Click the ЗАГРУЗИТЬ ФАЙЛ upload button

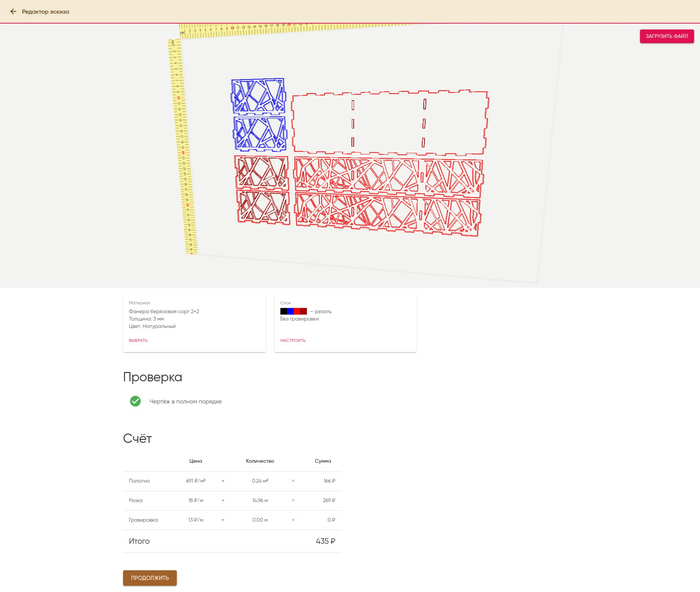tap(667, 36)
